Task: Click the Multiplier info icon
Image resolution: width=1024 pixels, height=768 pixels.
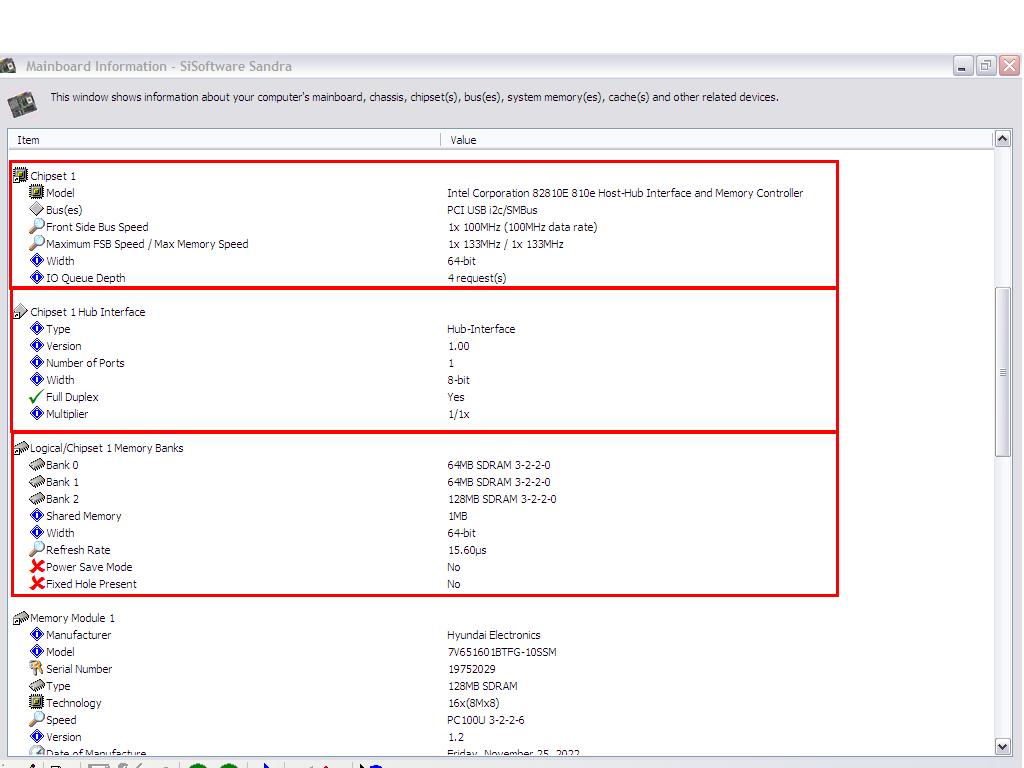Action: [37, 413]
